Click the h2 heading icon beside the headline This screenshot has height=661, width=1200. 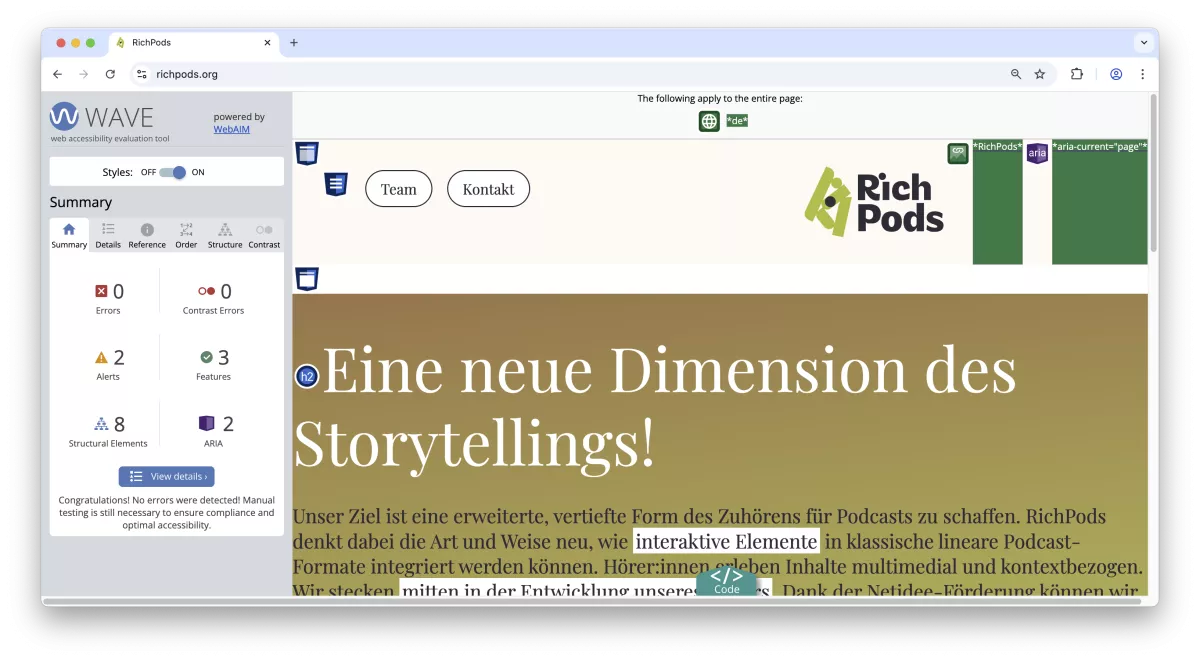(305, 377)
